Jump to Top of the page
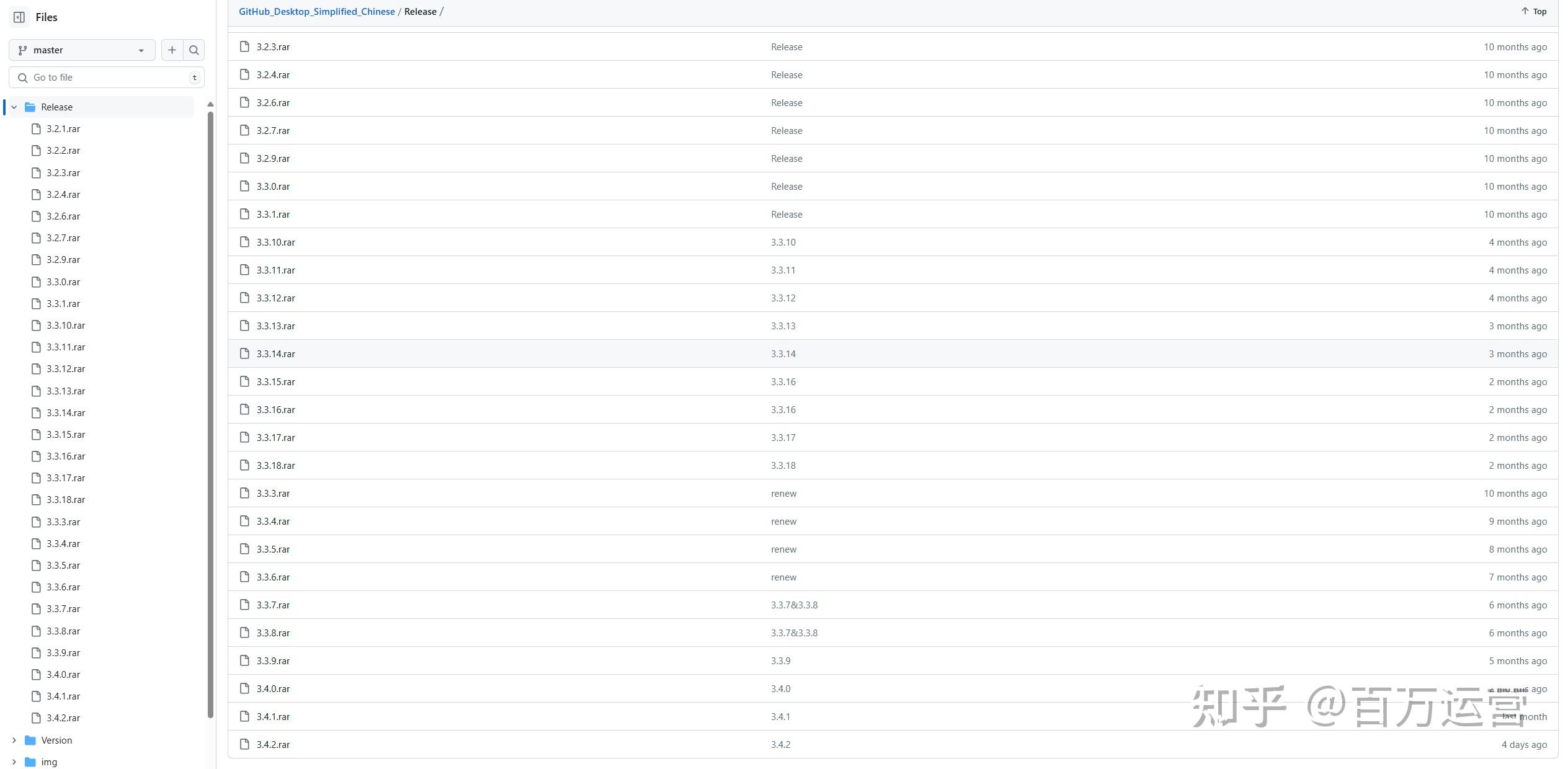 1533,11
